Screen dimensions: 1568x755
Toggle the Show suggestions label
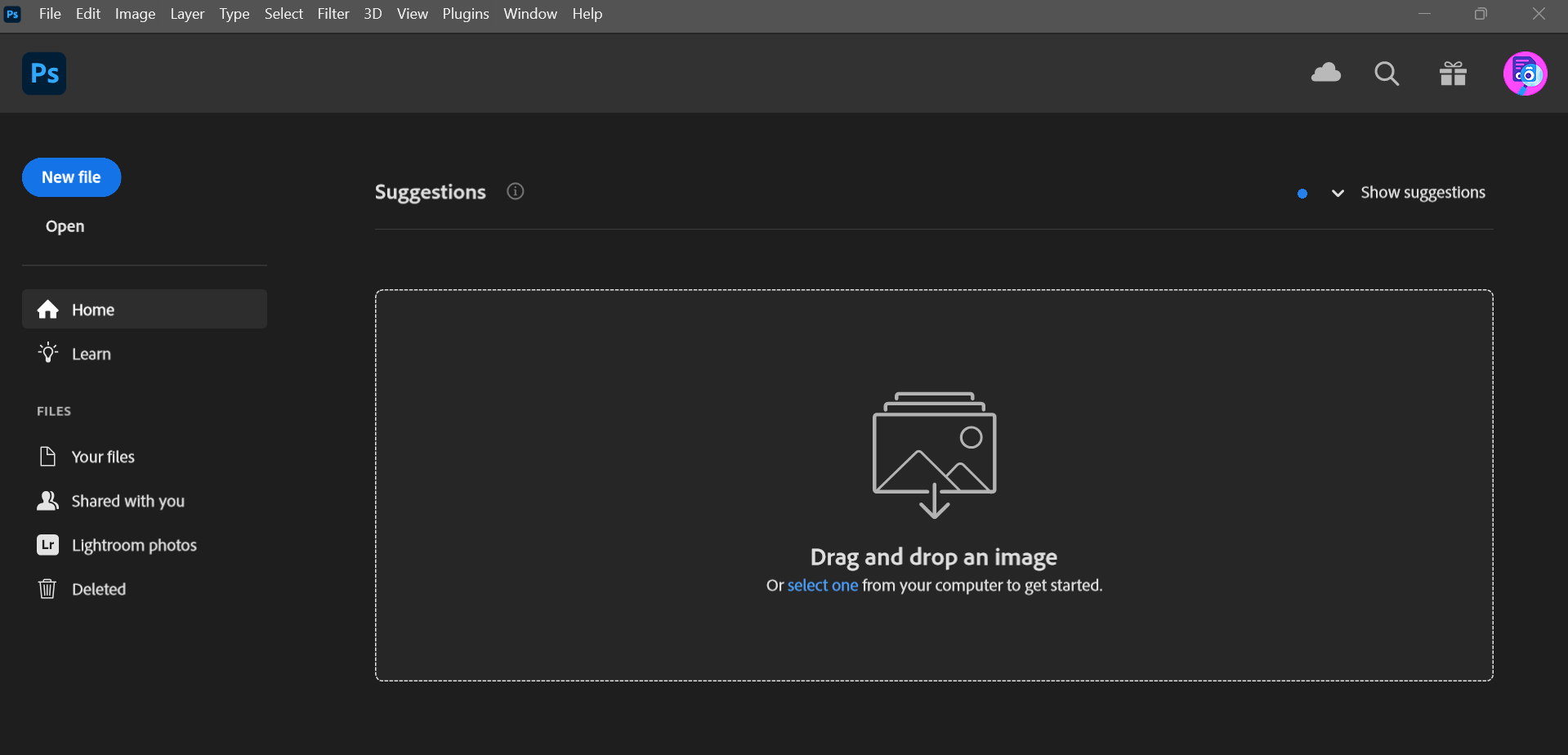(x=1423, y=193)
